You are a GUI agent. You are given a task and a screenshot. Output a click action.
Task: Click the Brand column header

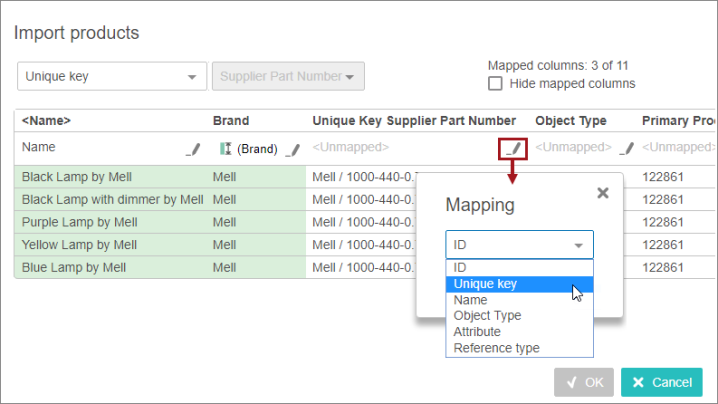coord(231,121)
